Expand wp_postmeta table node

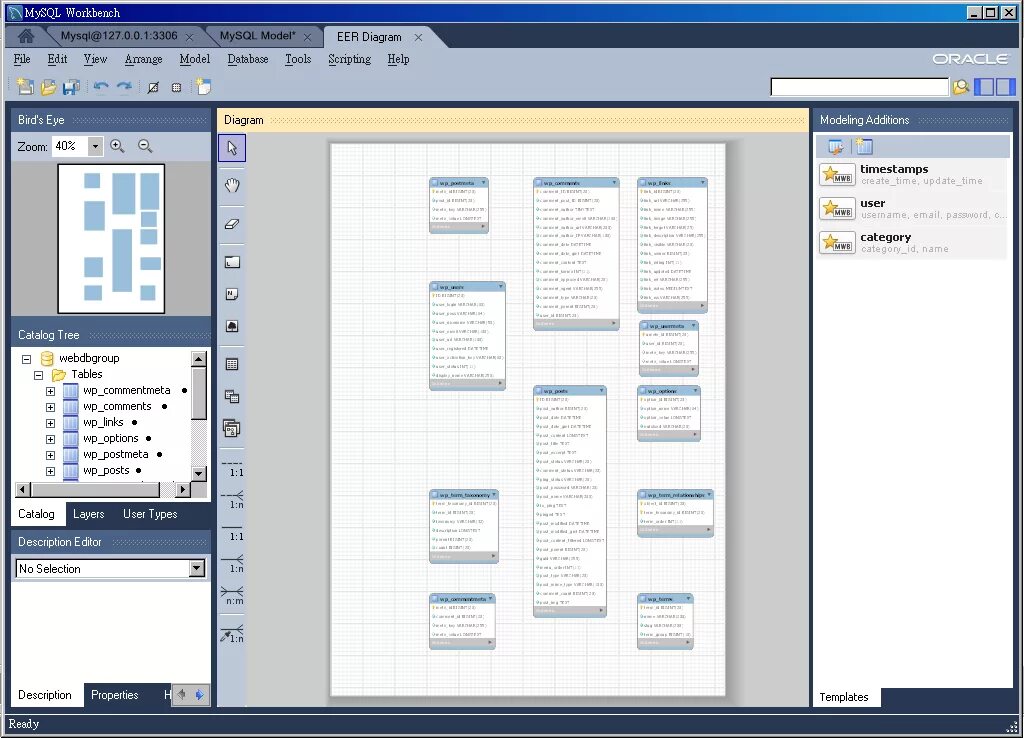point(50,455)
